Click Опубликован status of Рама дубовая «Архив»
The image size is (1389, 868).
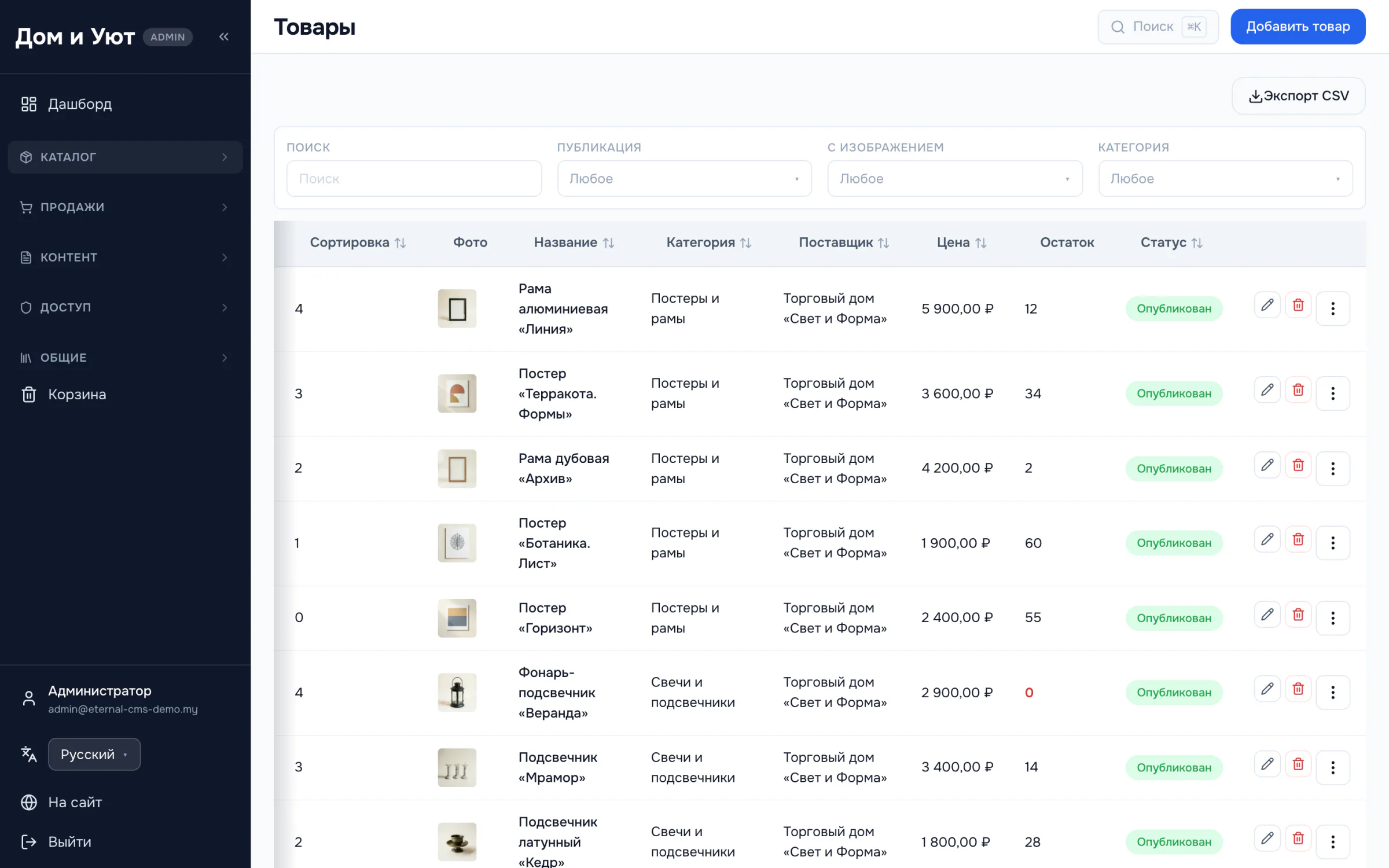(1174, 468)
